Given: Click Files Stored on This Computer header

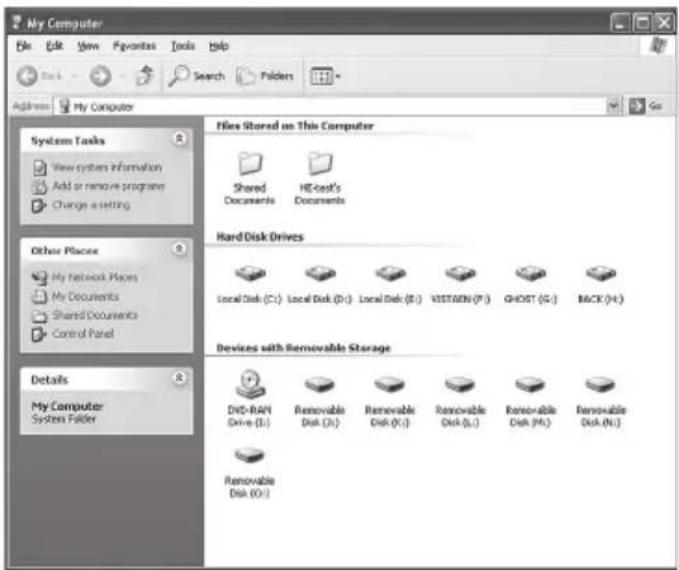Looking at the screenshot, I should coord(294,126).
